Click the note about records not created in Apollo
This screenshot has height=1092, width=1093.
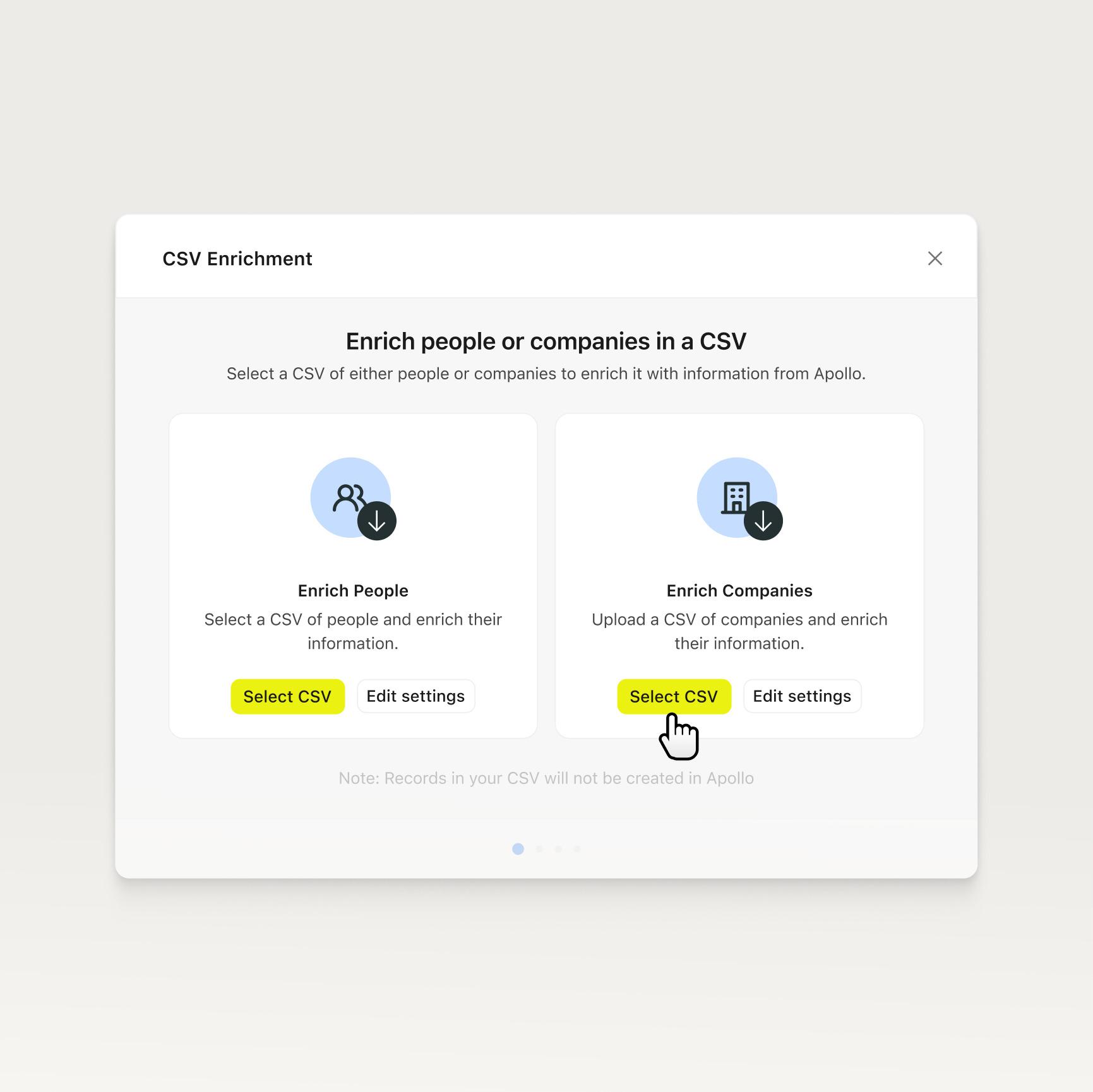tap(546, 778)
